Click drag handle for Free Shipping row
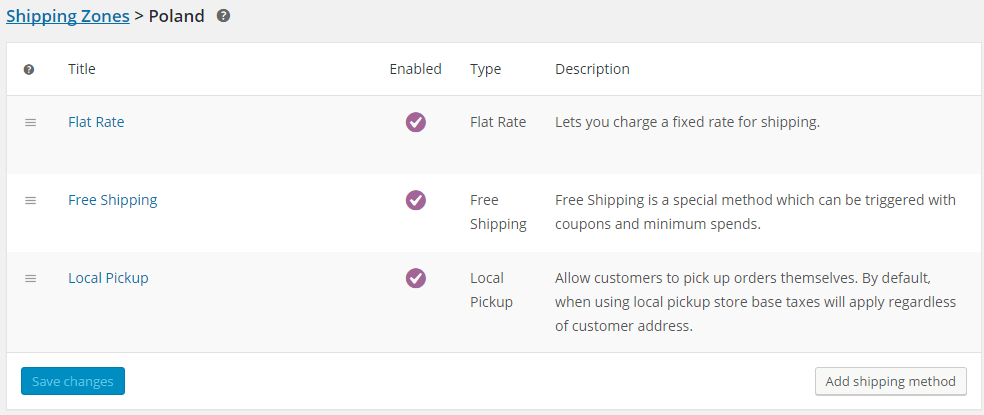 [30, 200]
